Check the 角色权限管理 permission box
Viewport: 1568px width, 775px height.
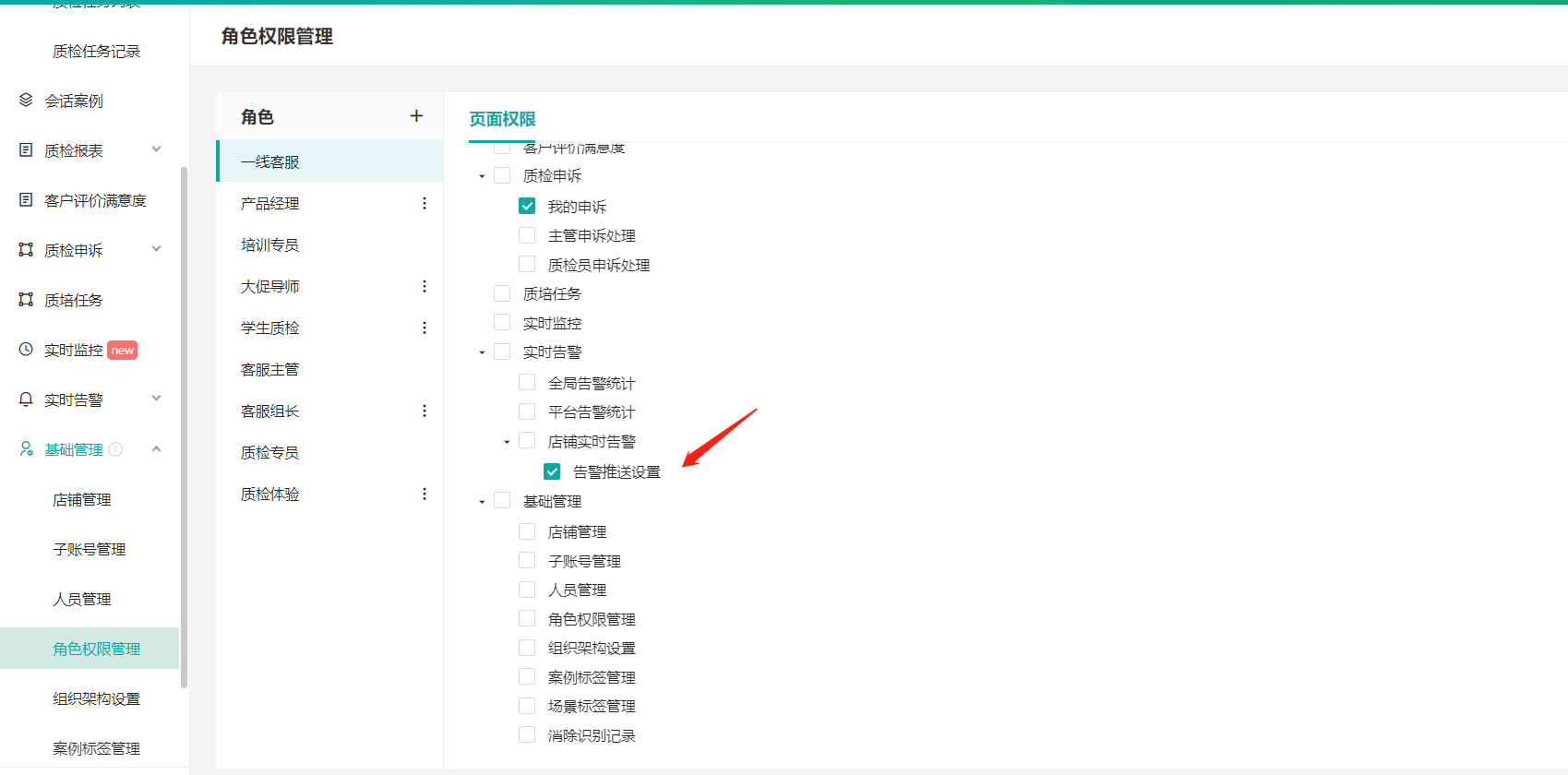pyautogui.click(x=527, y=618)
